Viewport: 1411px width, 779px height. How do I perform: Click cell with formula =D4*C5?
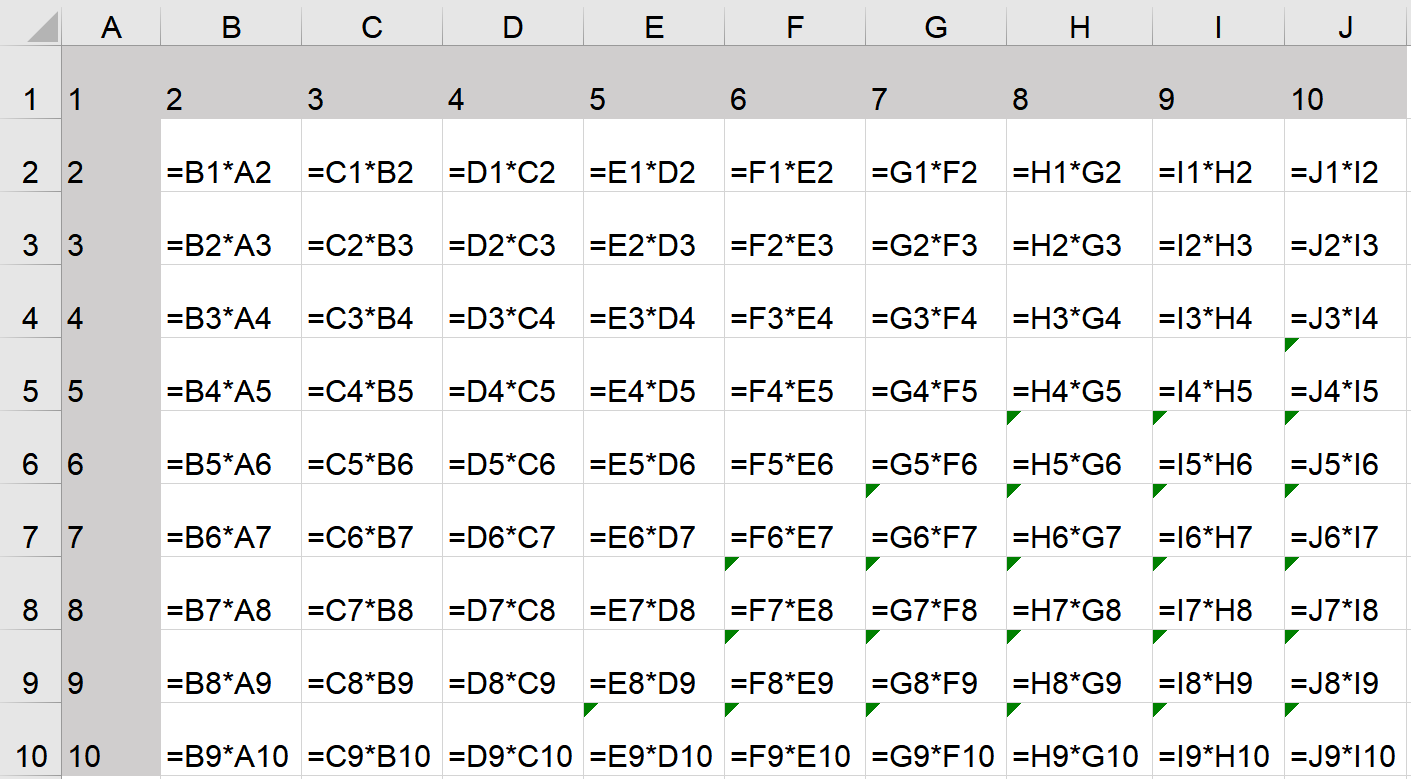pos(513,374)
